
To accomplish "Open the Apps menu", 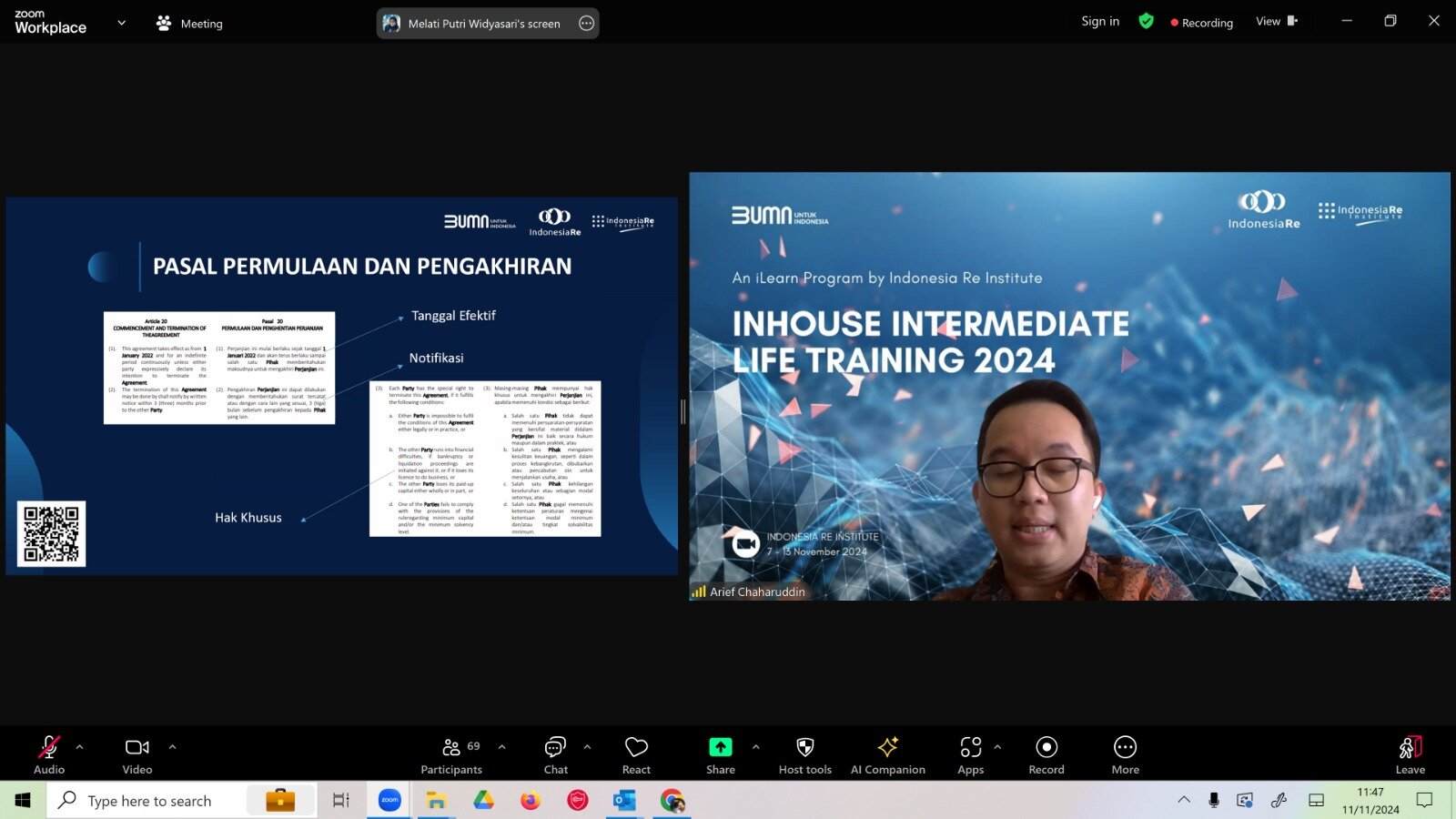I will click(x=971, y=754).
